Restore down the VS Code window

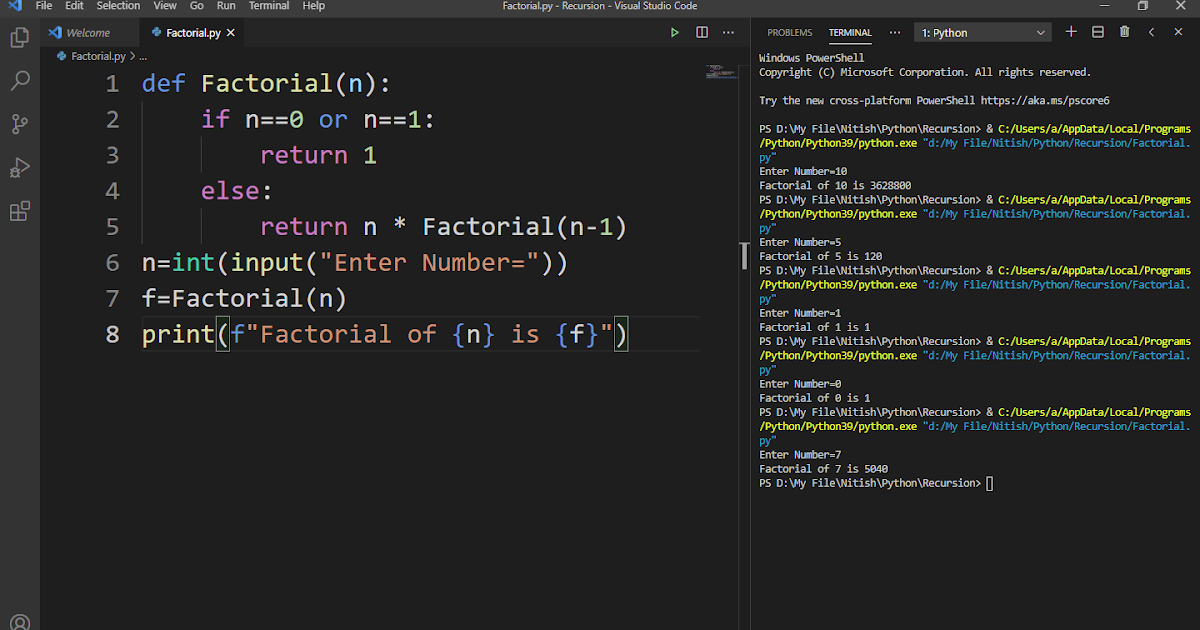pyautogui.click(x=1143, y=6)
